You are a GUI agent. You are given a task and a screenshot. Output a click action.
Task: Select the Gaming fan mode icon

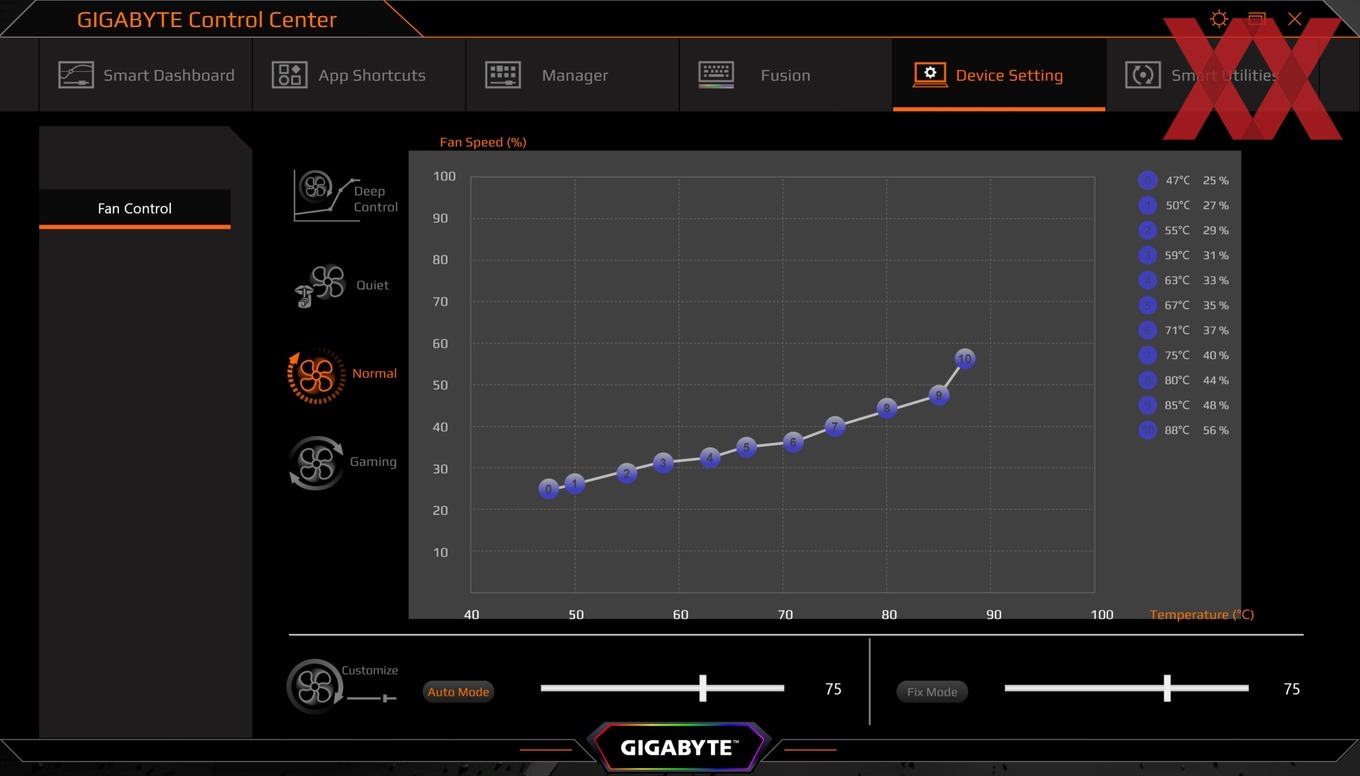point(316,463)
